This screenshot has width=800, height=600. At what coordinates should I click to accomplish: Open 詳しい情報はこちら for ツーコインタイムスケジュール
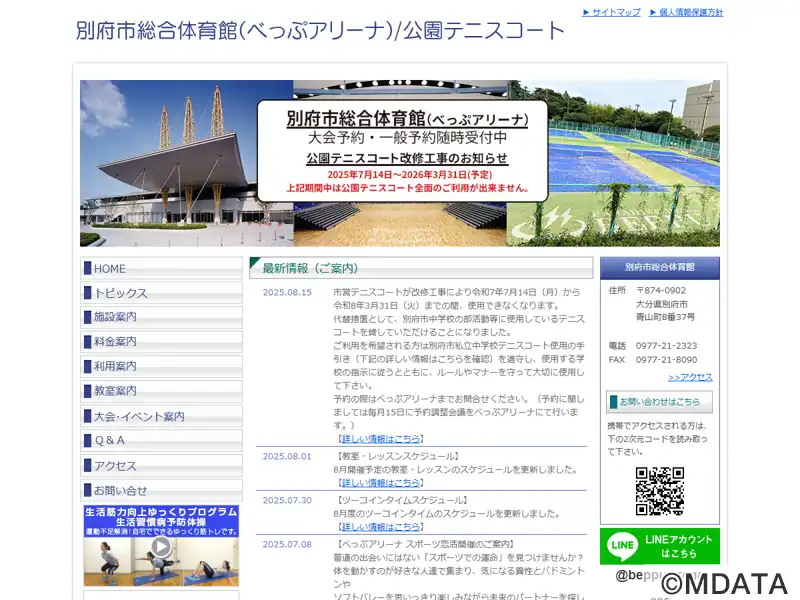point(381,527)
